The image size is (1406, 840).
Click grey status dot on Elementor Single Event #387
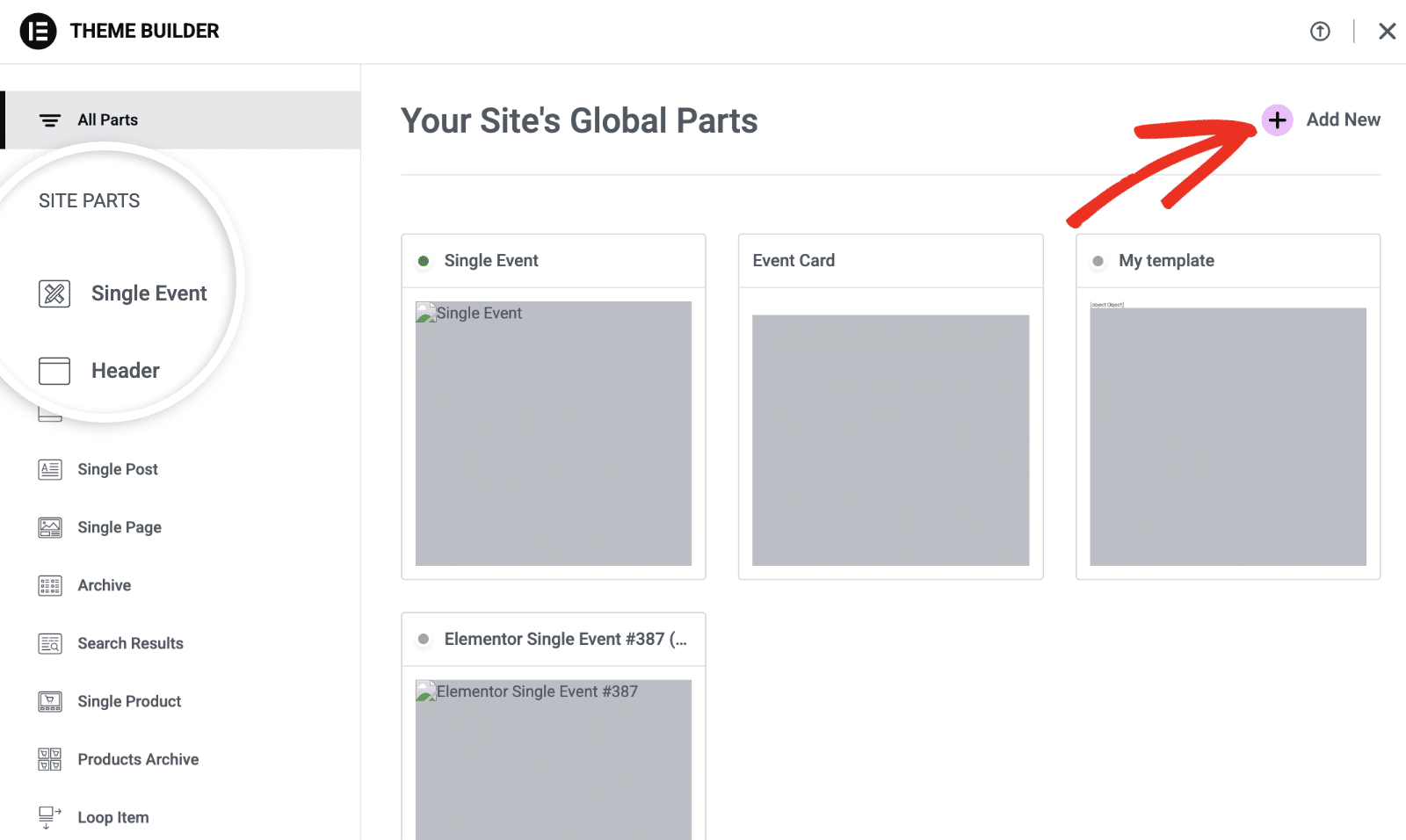424,640
